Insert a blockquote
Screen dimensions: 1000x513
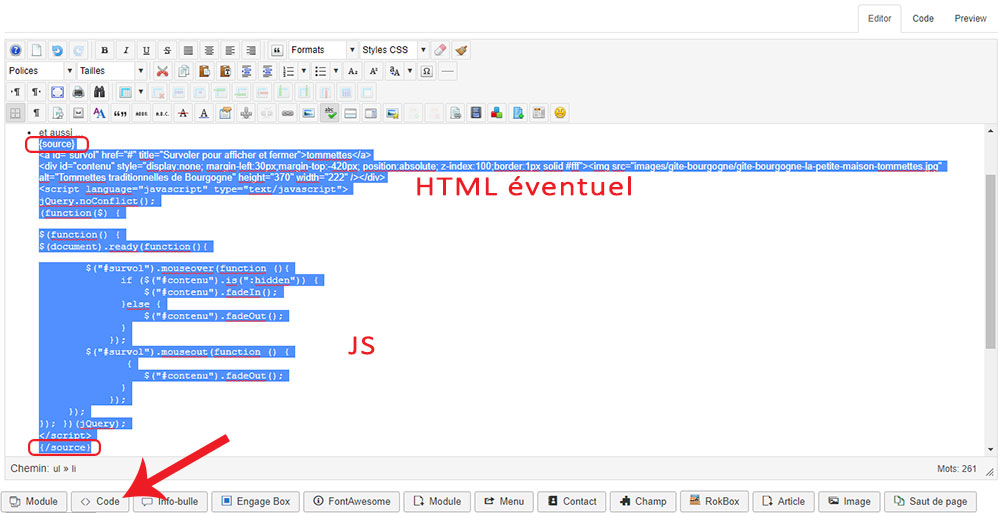(x=277, y=50)
